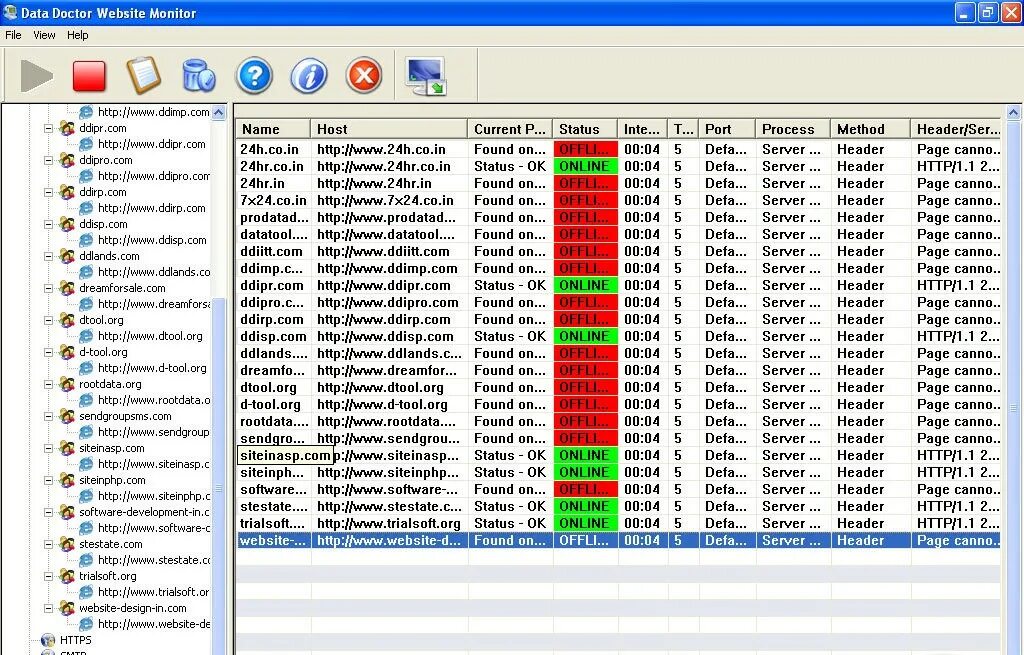Click the recycle bin delete toolbar icon
The image size is (1024, 655).
tap(199, 75)
